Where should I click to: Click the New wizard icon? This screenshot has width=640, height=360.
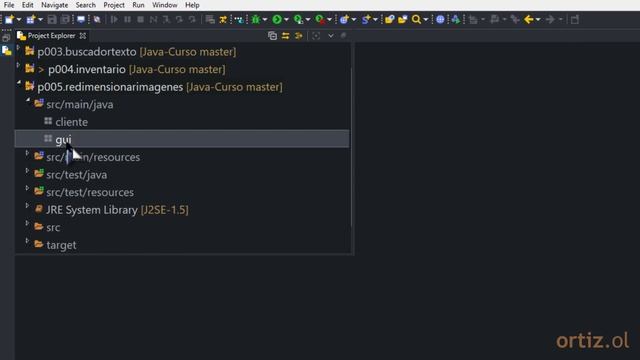click(x=9, y=19)
